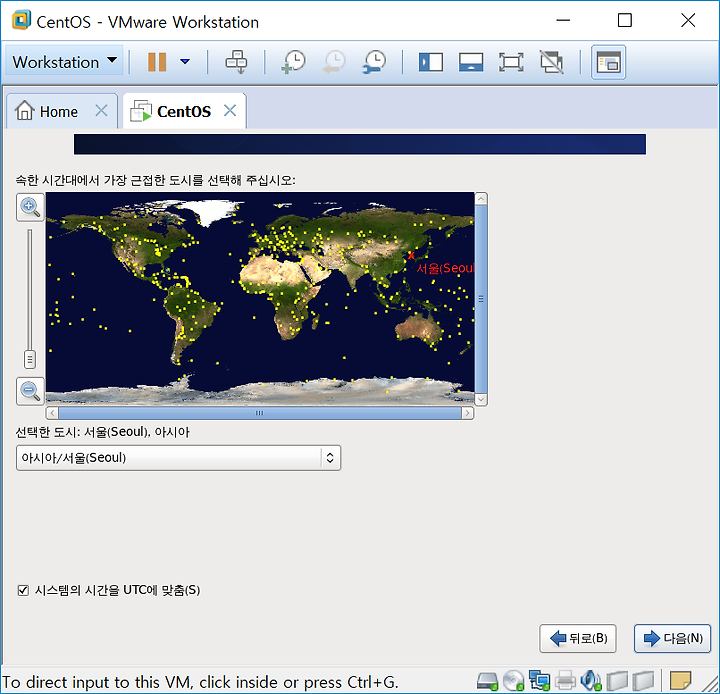Pause the virtual machine
The image size is (720, 694).
[x=157, y=62]
